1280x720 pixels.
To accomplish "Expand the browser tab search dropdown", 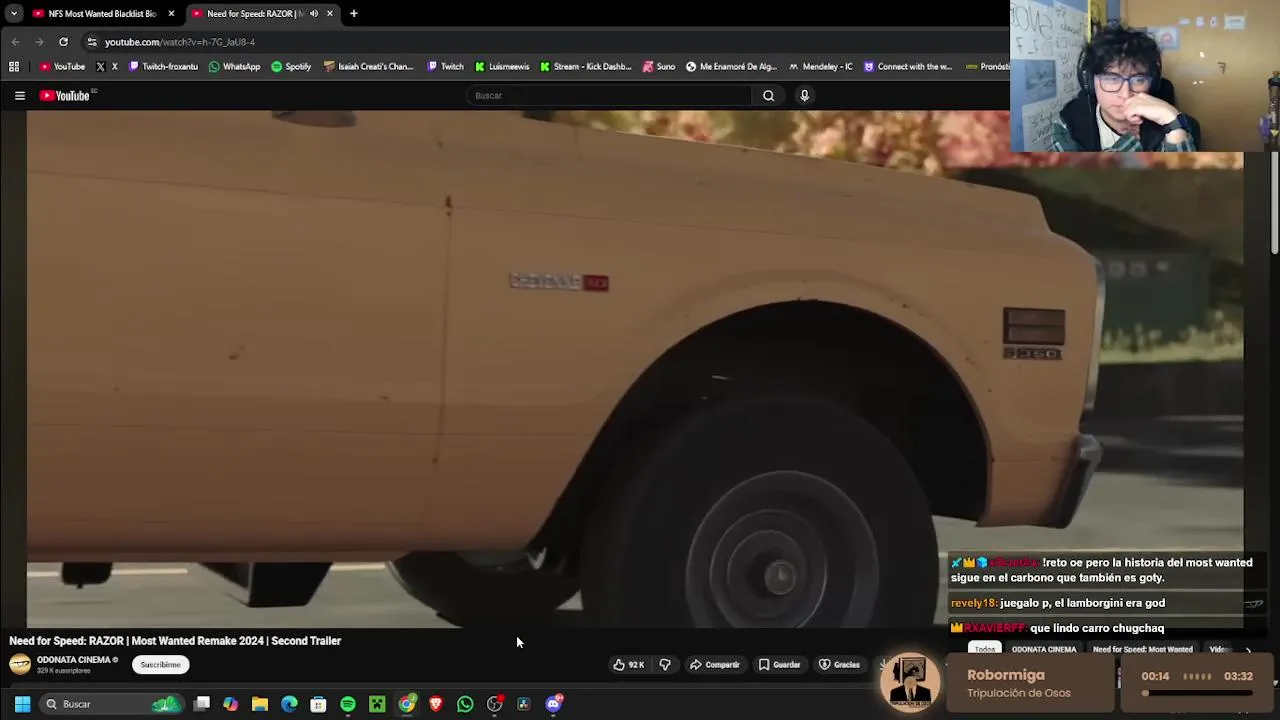I will (14, 14).
